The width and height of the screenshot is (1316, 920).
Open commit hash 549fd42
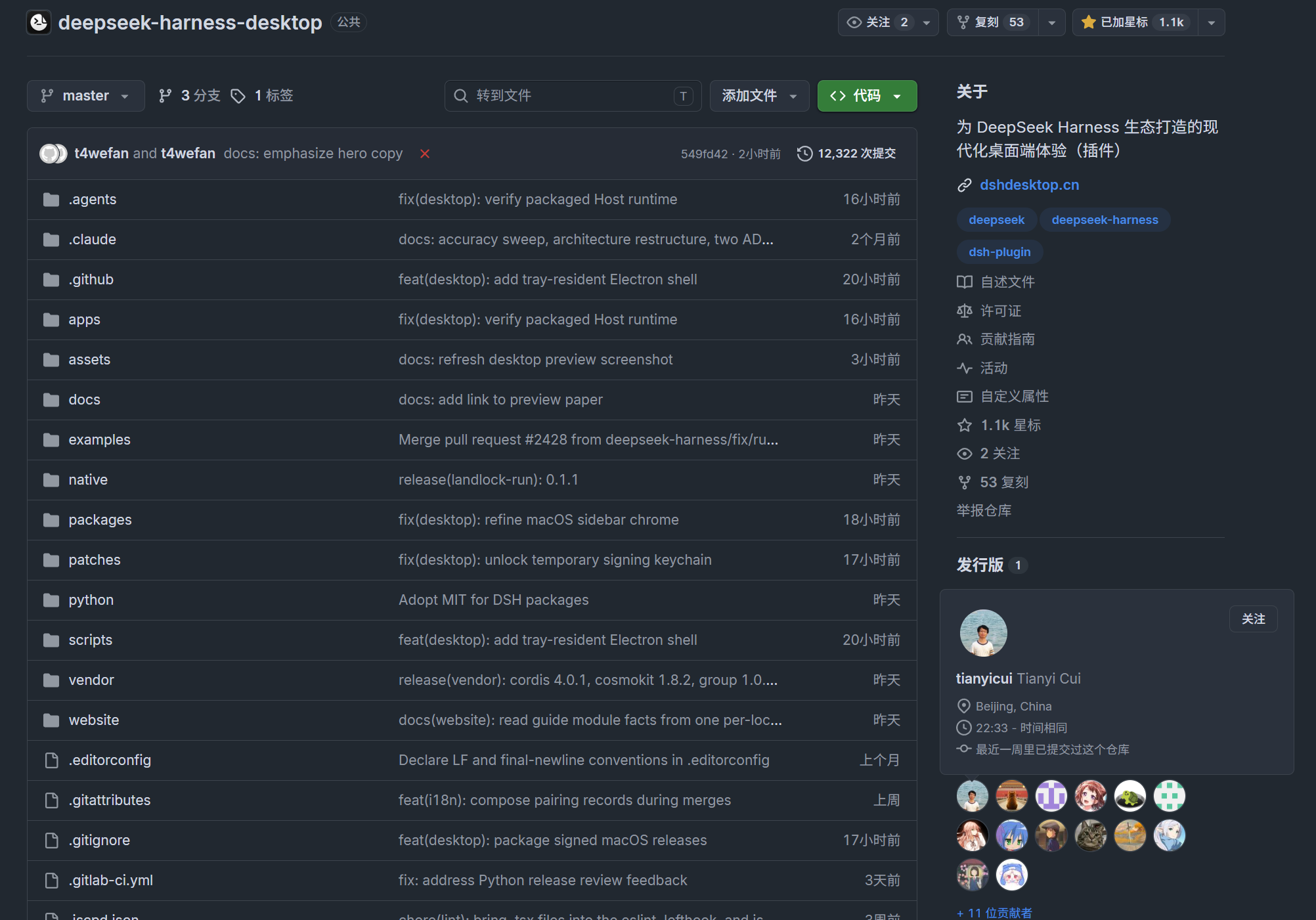(704, 154)
